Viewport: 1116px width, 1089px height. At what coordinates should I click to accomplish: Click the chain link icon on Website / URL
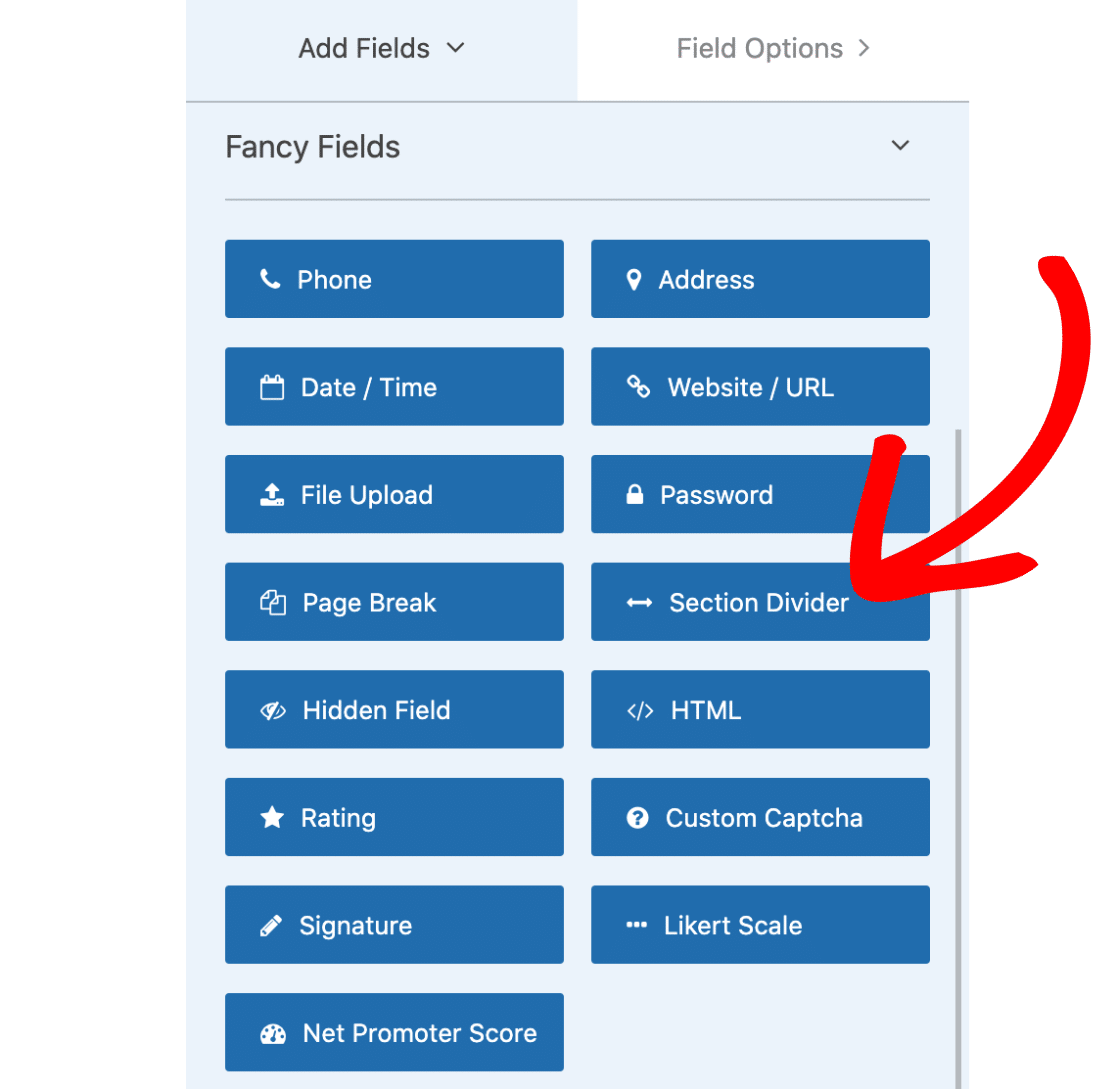coord(636,387)
